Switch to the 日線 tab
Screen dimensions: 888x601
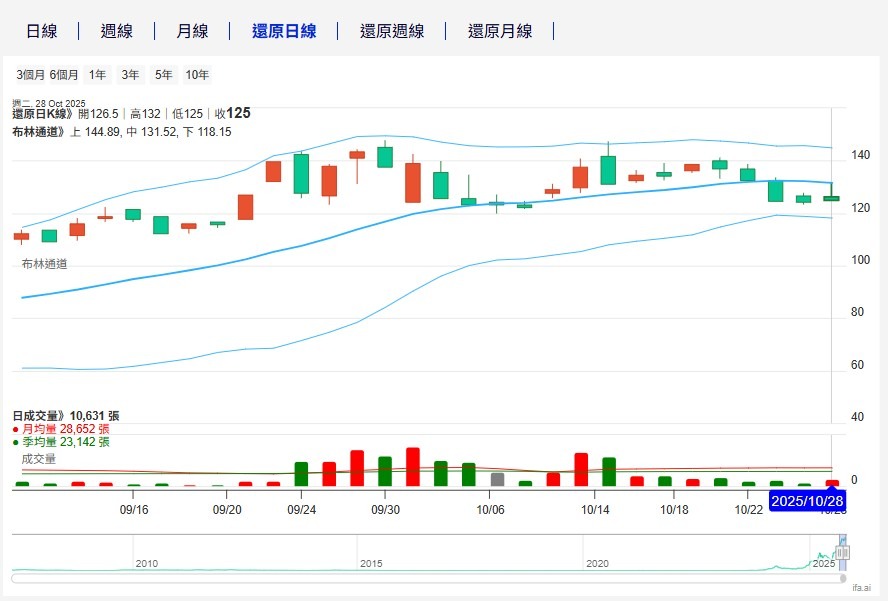click(x=41, y=31)
